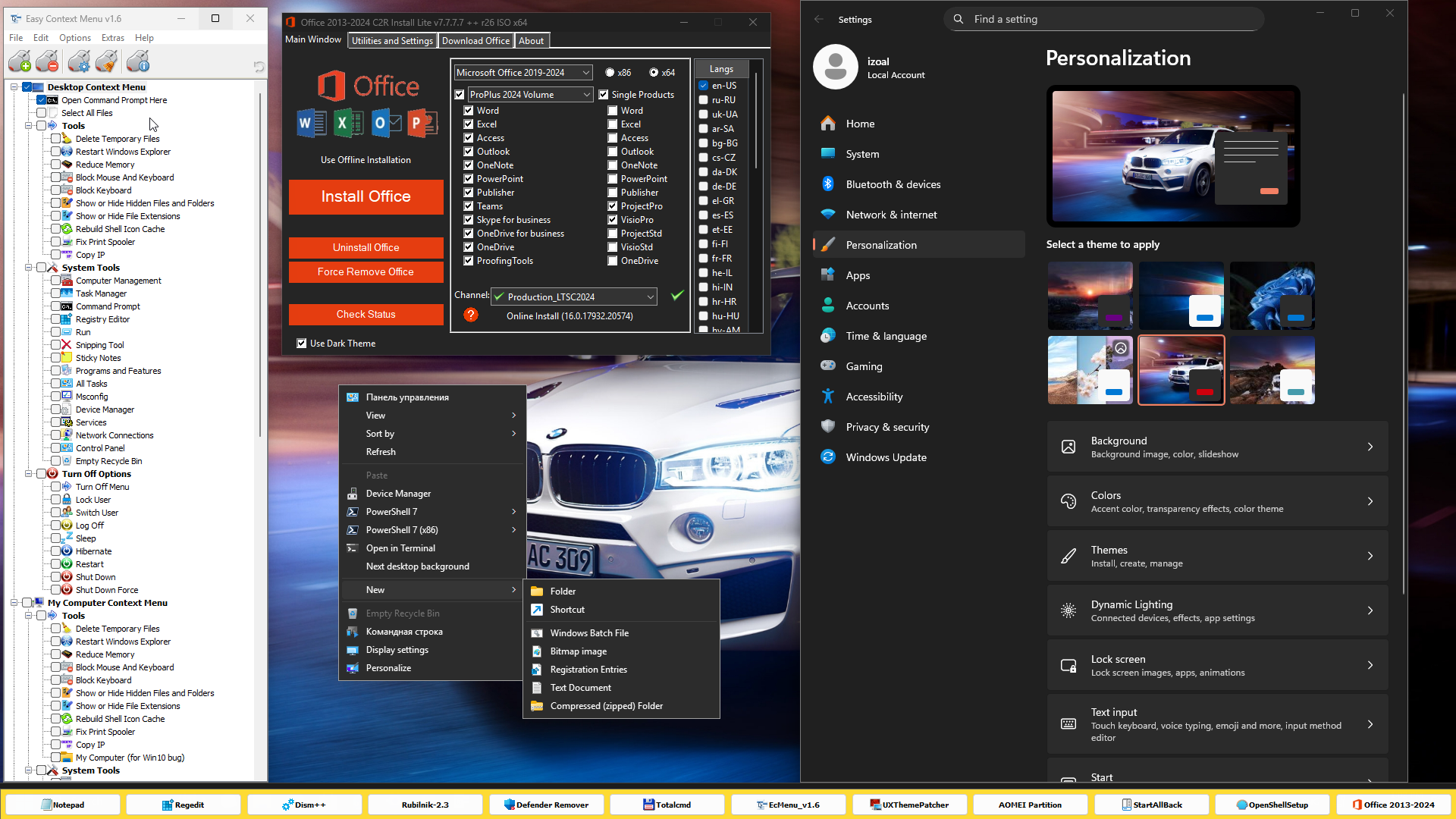Click the green plus mouse toolbar icon
This screenshot has width=1456, height=819.
click(20, 61)
